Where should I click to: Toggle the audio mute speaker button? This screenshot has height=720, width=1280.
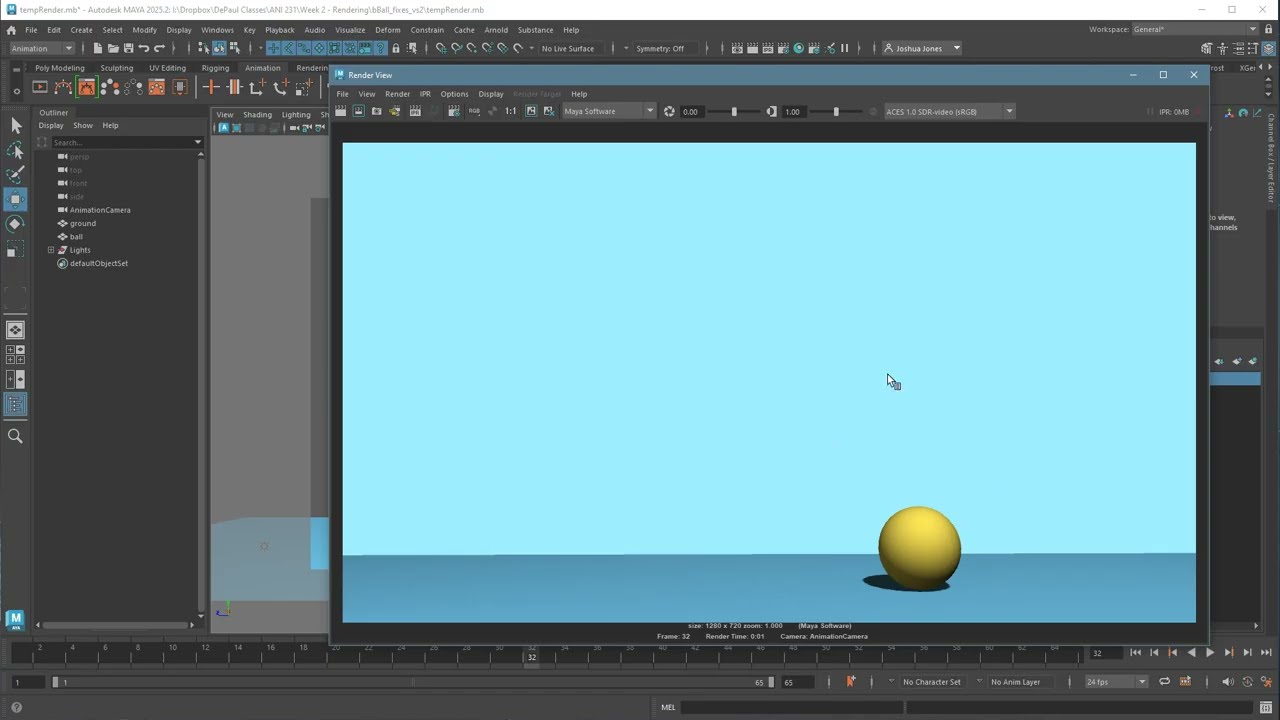point(1228,682)
